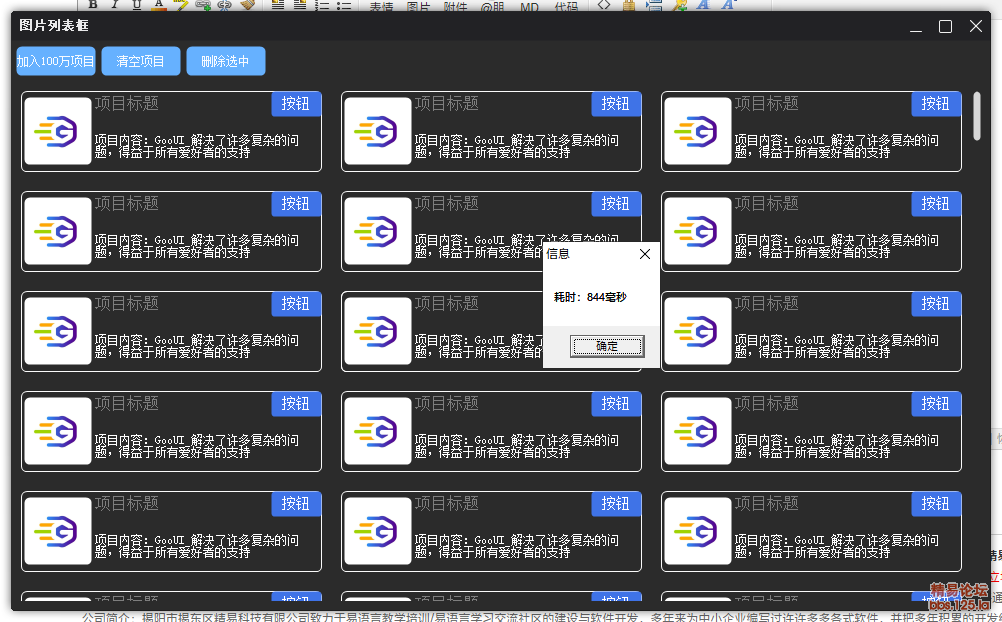
Task: Click 项目内容 description in first-row middle card
Action: (516, 146)
